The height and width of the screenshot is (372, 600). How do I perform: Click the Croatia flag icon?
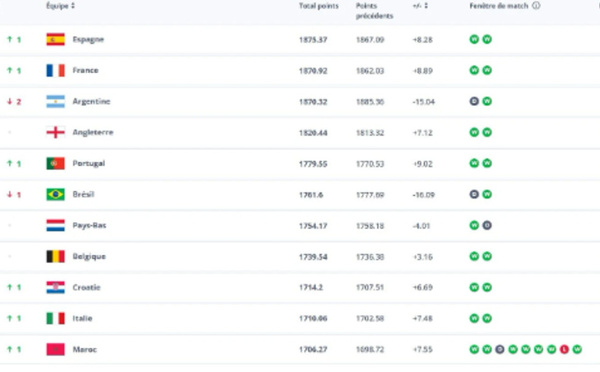(x=55, y=287)
